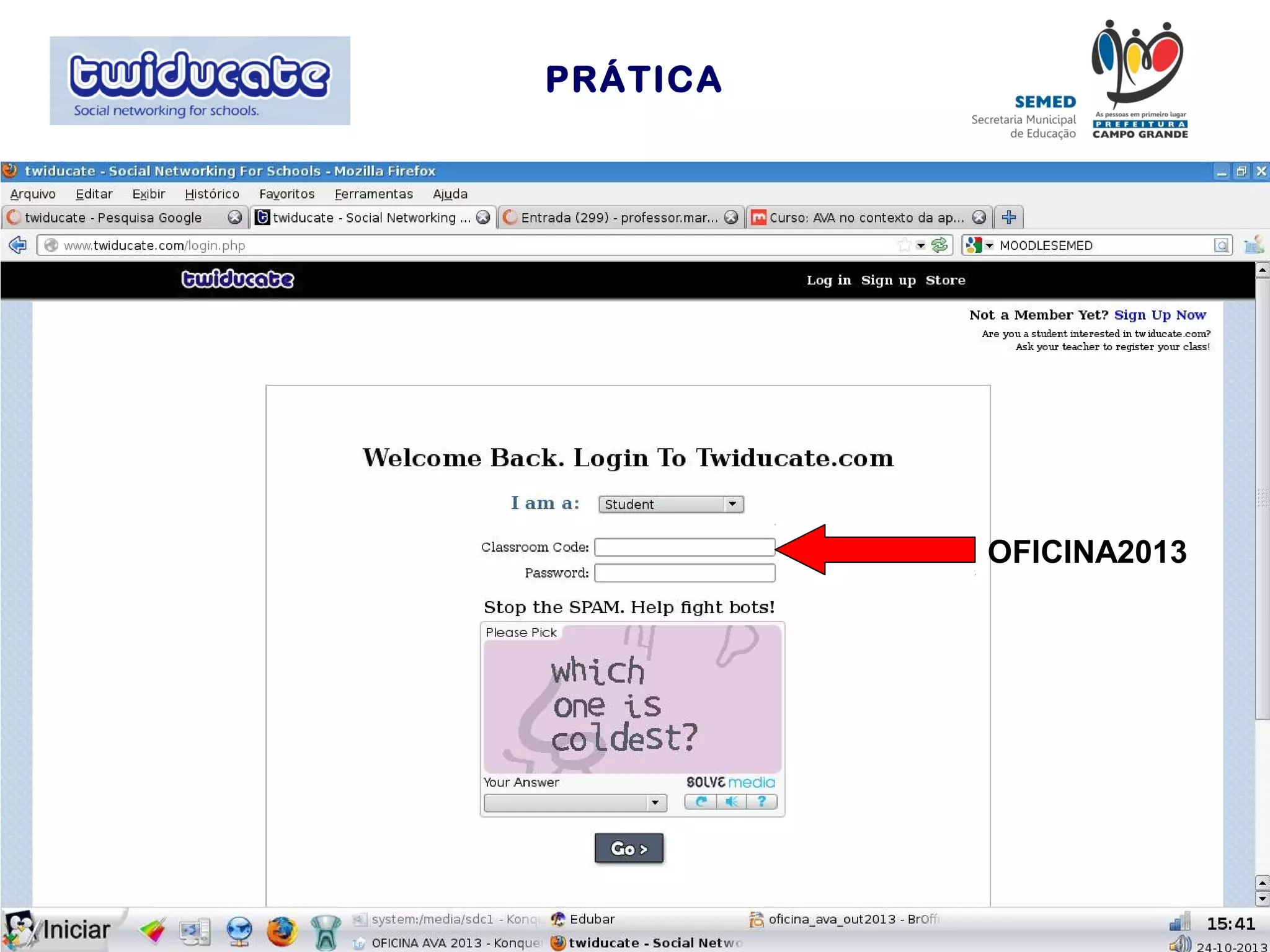Switch to system:/media/sdc1 Konqueror taskbar window

click(448, 919)
